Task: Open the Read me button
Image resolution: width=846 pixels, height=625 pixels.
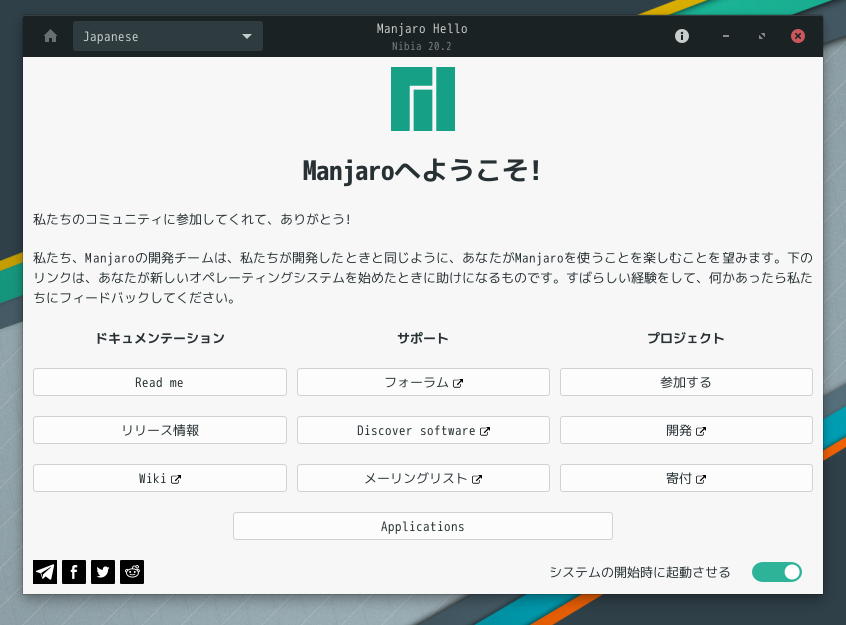Action: click(x=160, y=382)
